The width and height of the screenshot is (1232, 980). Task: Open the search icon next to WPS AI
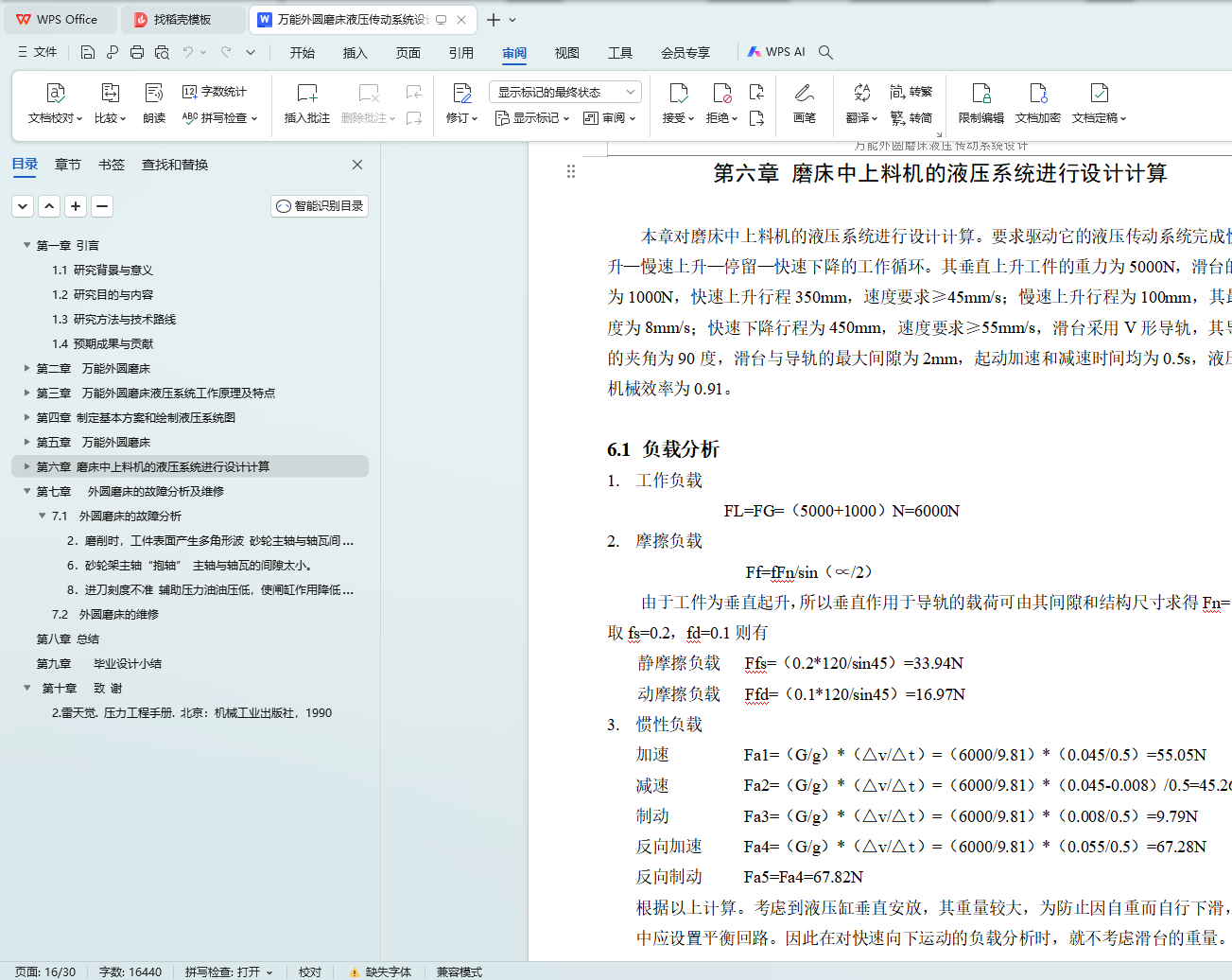click(x=825, y=52)
